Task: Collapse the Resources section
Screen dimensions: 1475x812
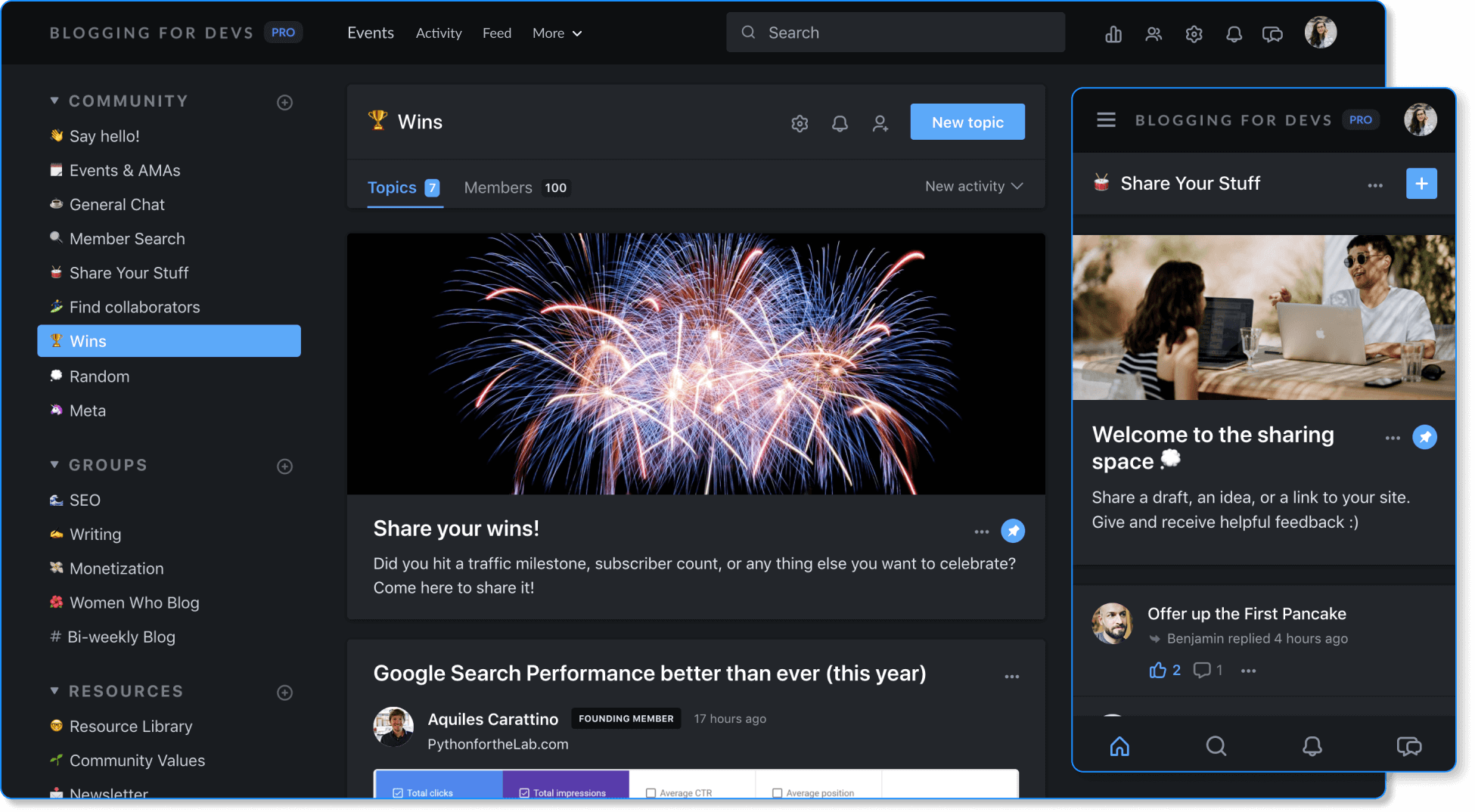Action: (54, 691)
